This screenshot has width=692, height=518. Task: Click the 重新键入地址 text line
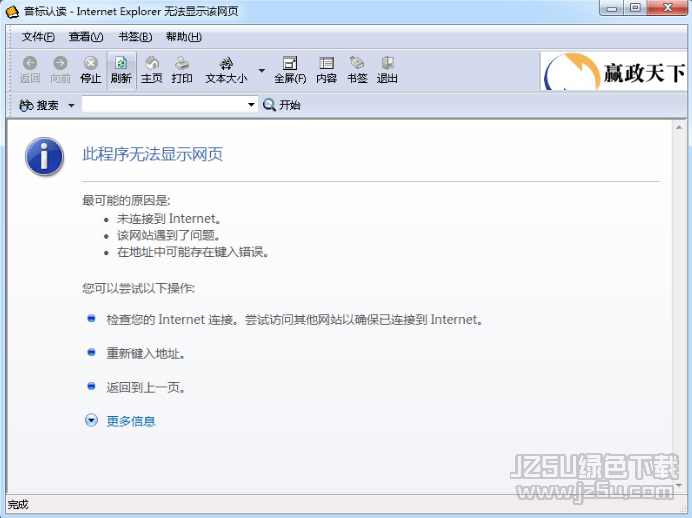click(145, 353)
